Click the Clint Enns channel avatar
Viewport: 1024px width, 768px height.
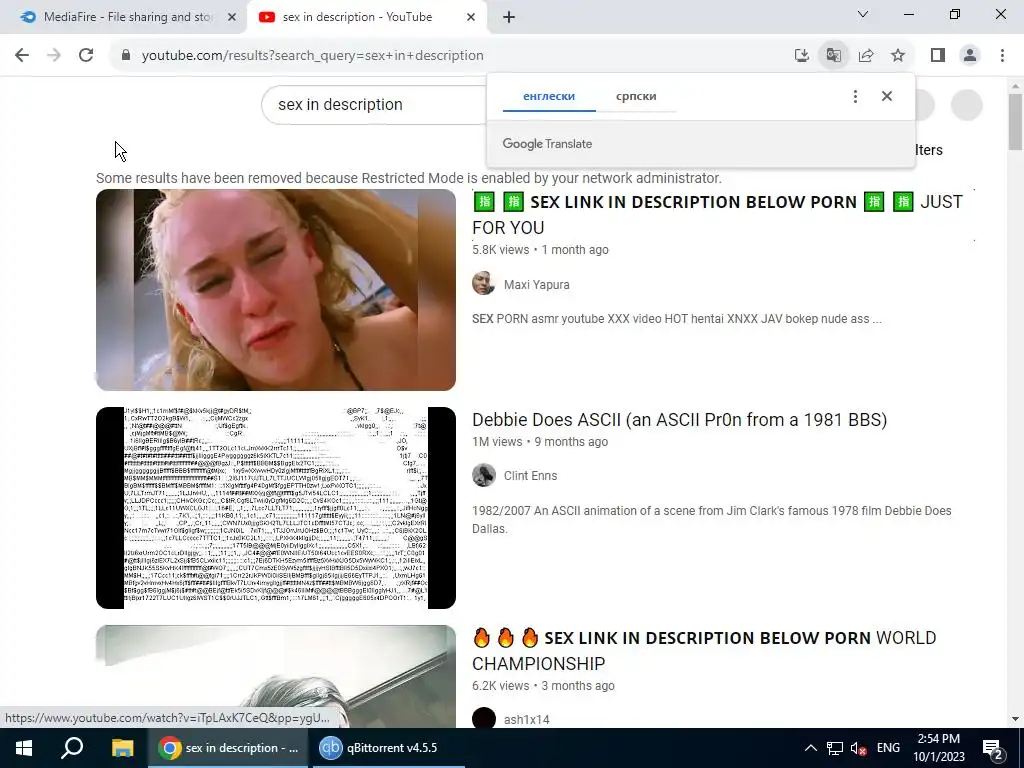click(484, 475)
